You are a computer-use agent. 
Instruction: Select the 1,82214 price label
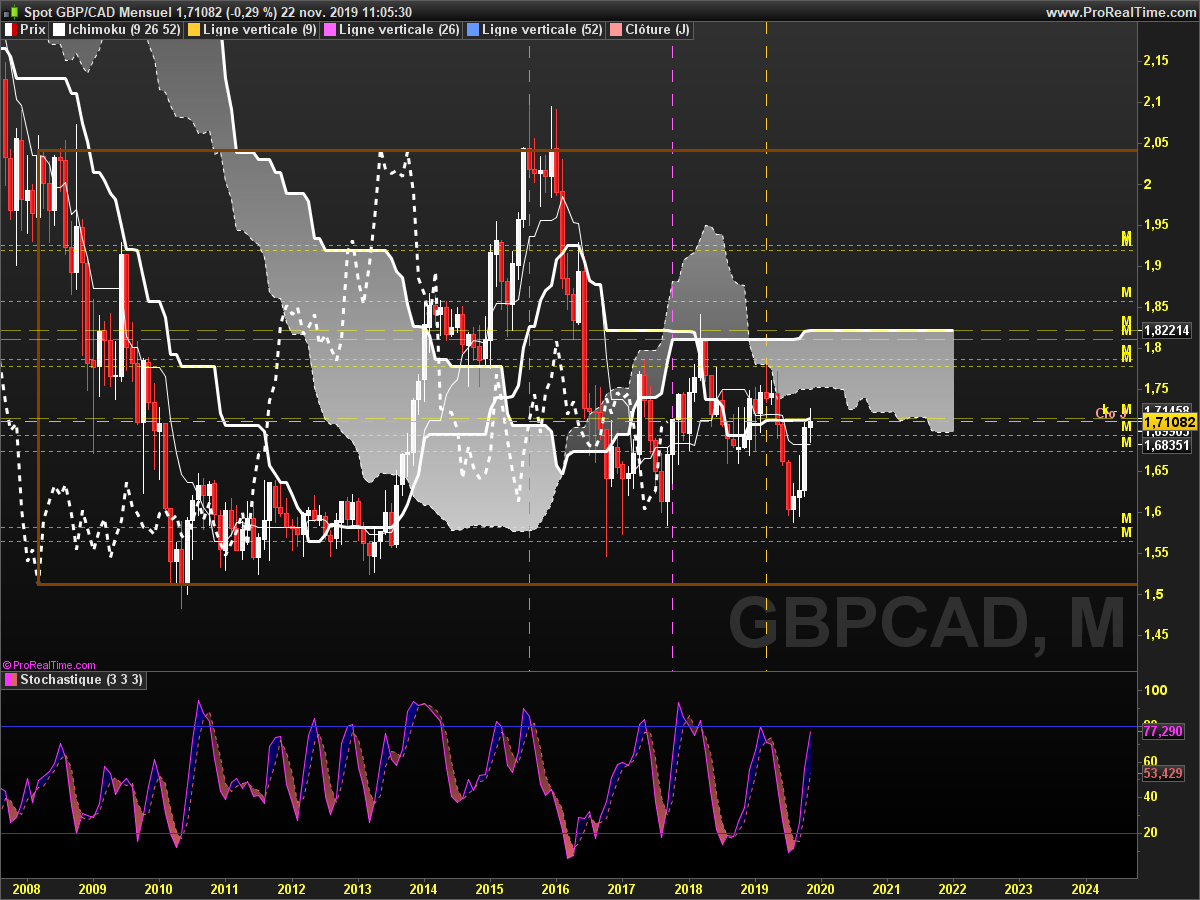1166,330
